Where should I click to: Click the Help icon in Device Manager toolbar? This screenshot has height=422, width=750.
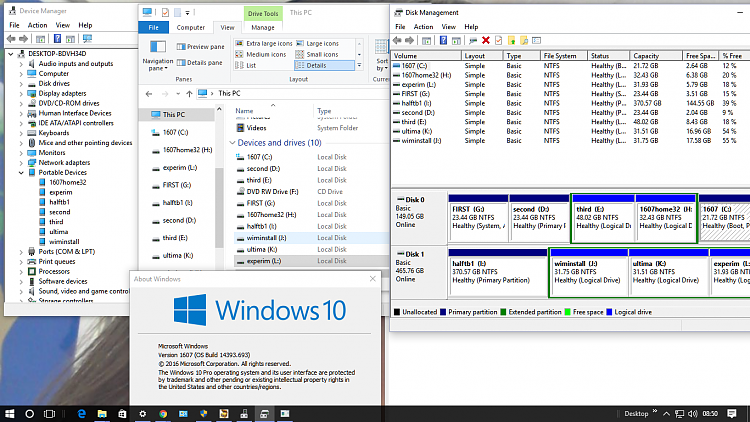[57, 39]
